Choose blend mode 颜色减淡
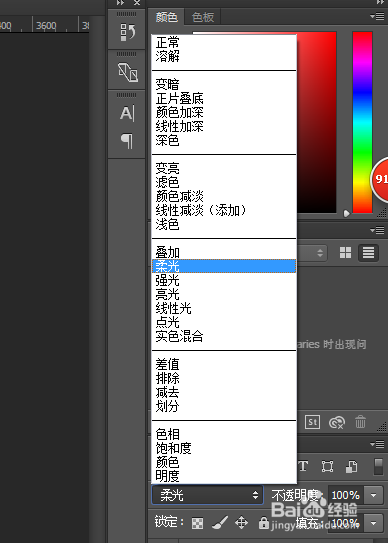This screenshot has width=388, height=543. click(224, 196)
